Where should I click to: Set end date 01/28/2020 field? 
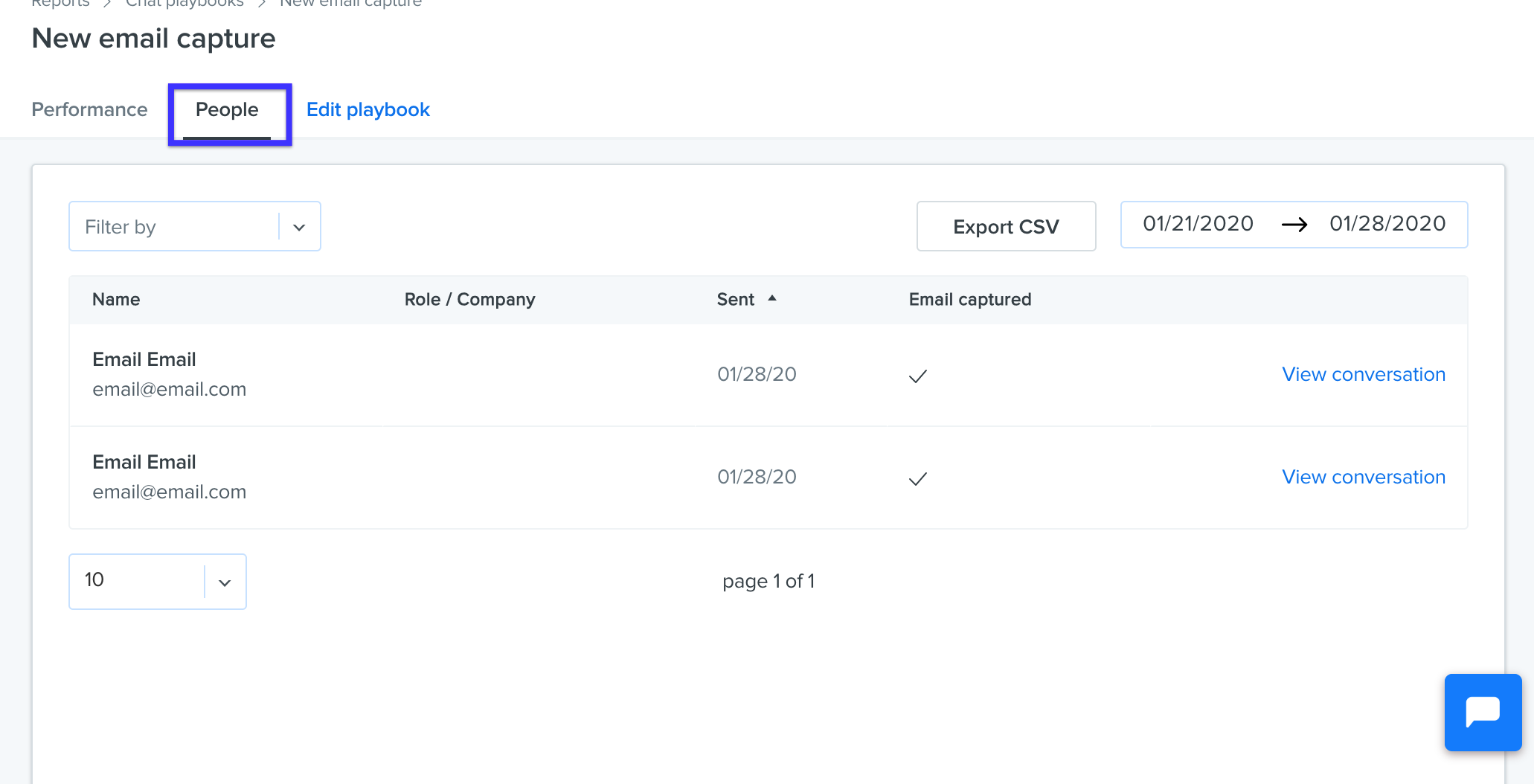coord(1387,223)
